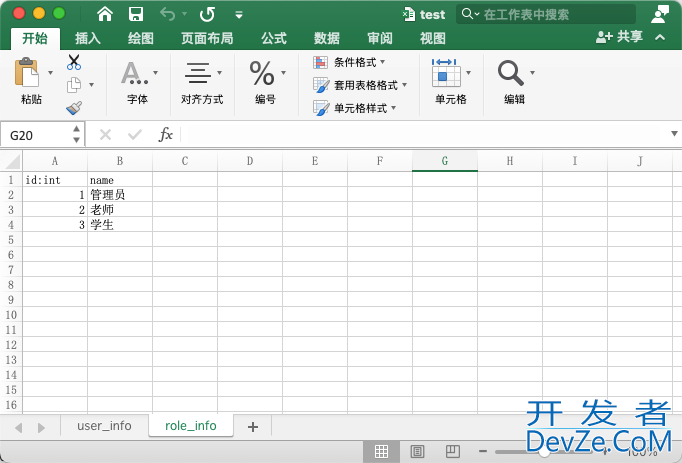Viewport: 682px width, 463px height.
Task: Switch to the 数据 ribbon tab
Action: coord(327,38)
